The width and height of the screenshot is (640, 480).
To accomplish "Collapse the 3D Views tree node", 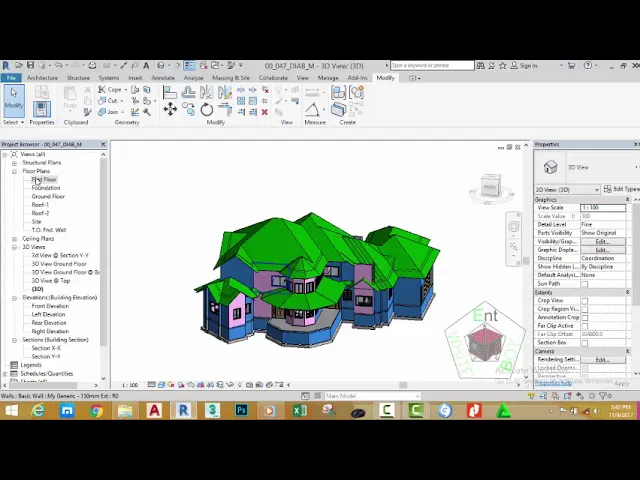I will point(14,247).
